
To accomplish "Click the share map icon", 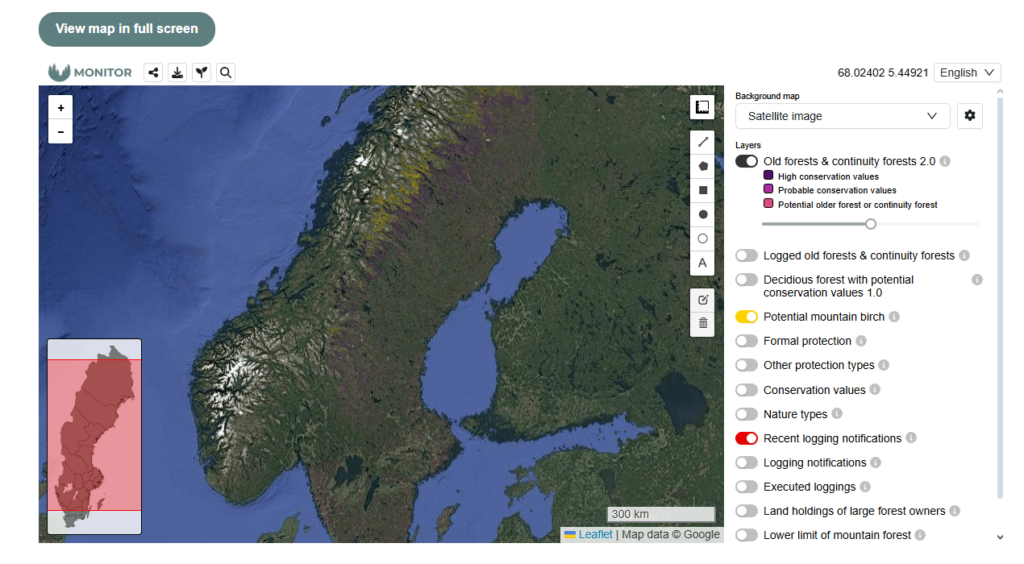I will [153, 72].
